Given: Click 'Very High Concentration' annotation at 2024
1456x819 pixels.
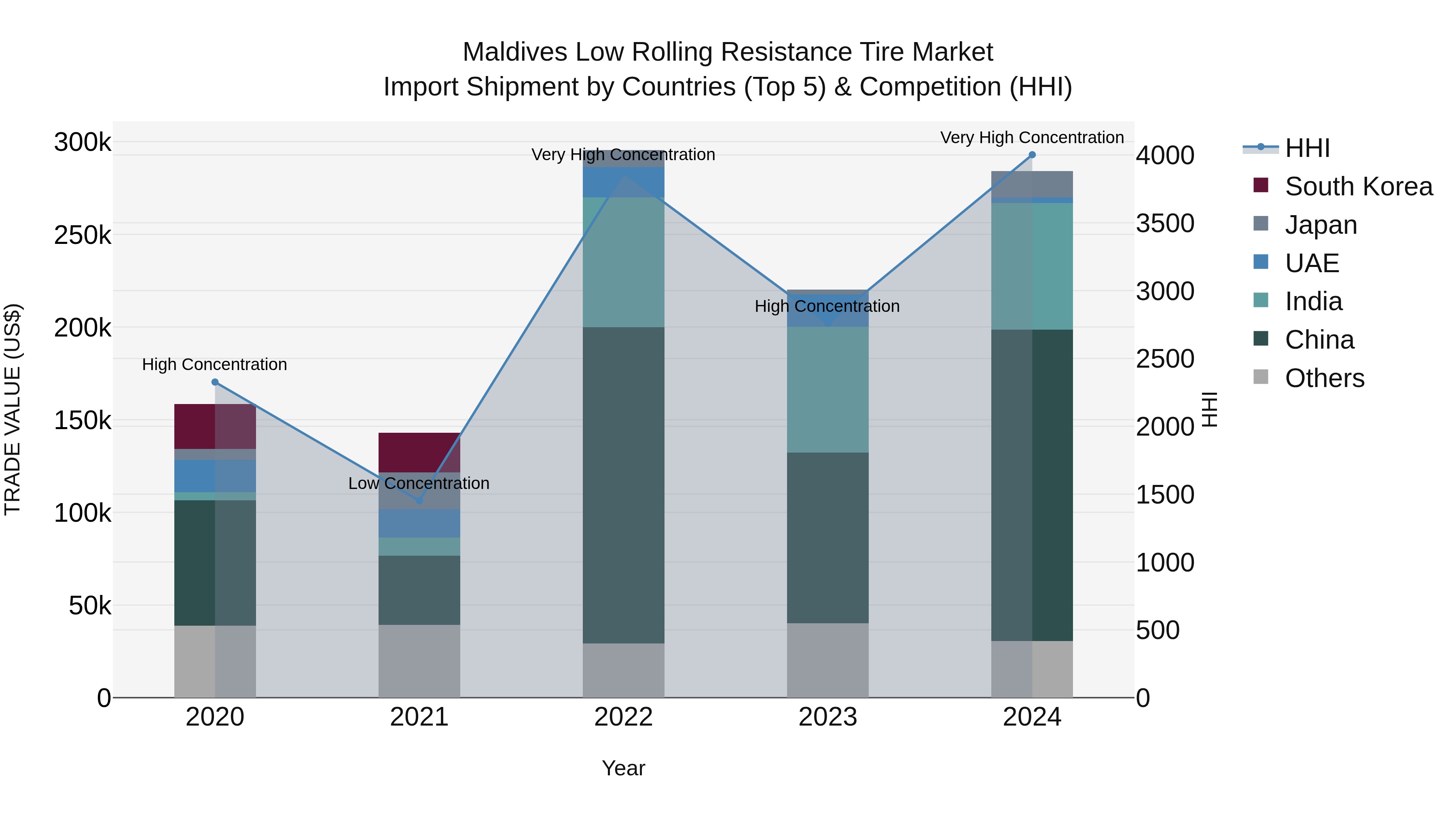Looking at the screenshot, I should [x=1032, y=138].
